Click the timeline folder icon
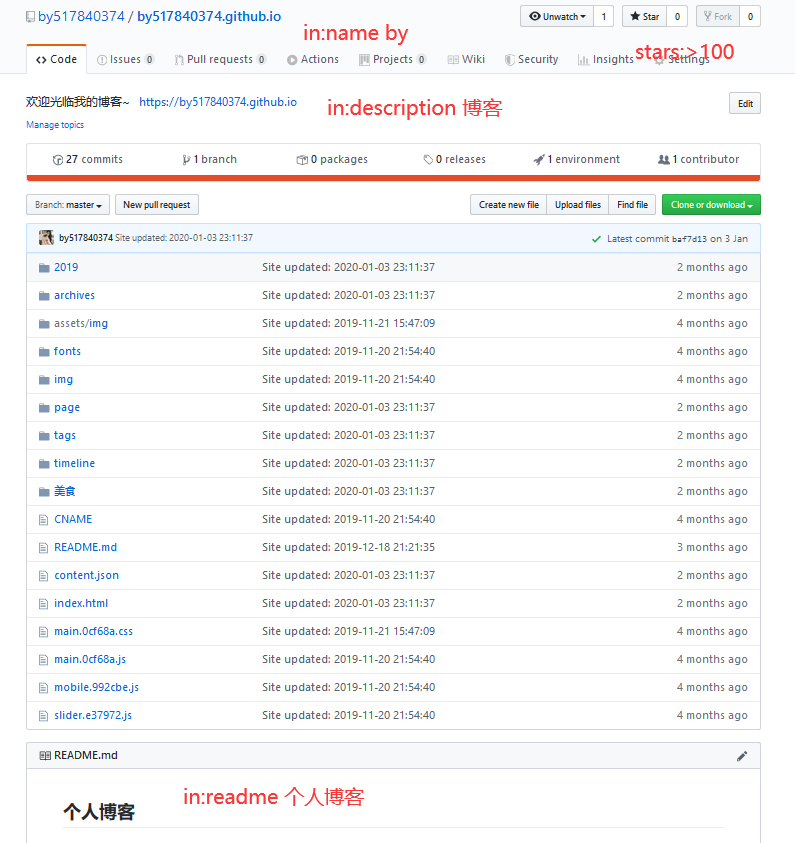Image resolution: width=795 pixels, height=843 pixels. coord(44,463)
